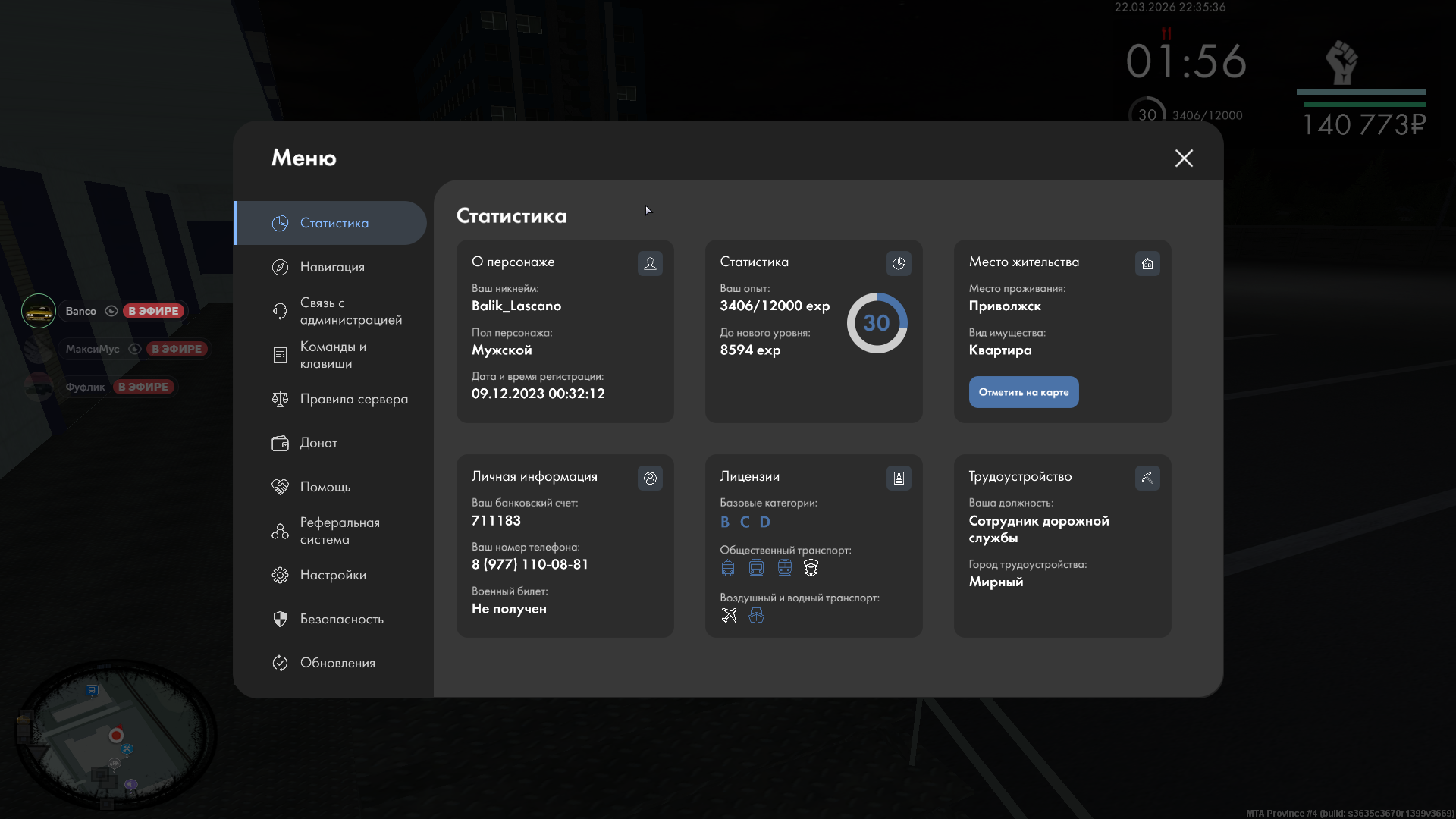Click the license document icon in Лицензии card
The image size is (1456, 819).
[x=899, y=478]
